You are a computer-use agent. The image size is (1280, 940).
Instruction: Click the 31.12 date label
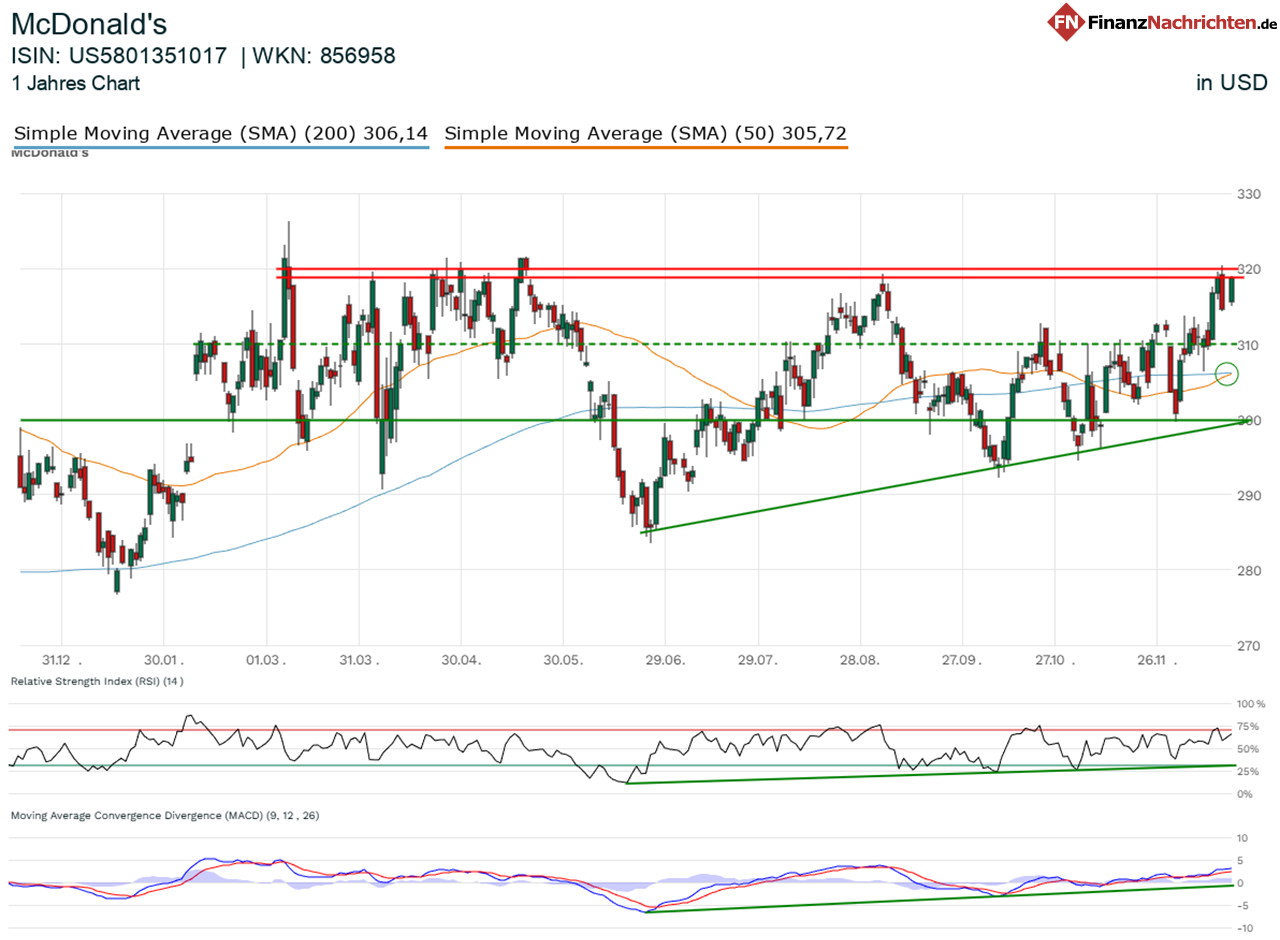coord(57,660)
